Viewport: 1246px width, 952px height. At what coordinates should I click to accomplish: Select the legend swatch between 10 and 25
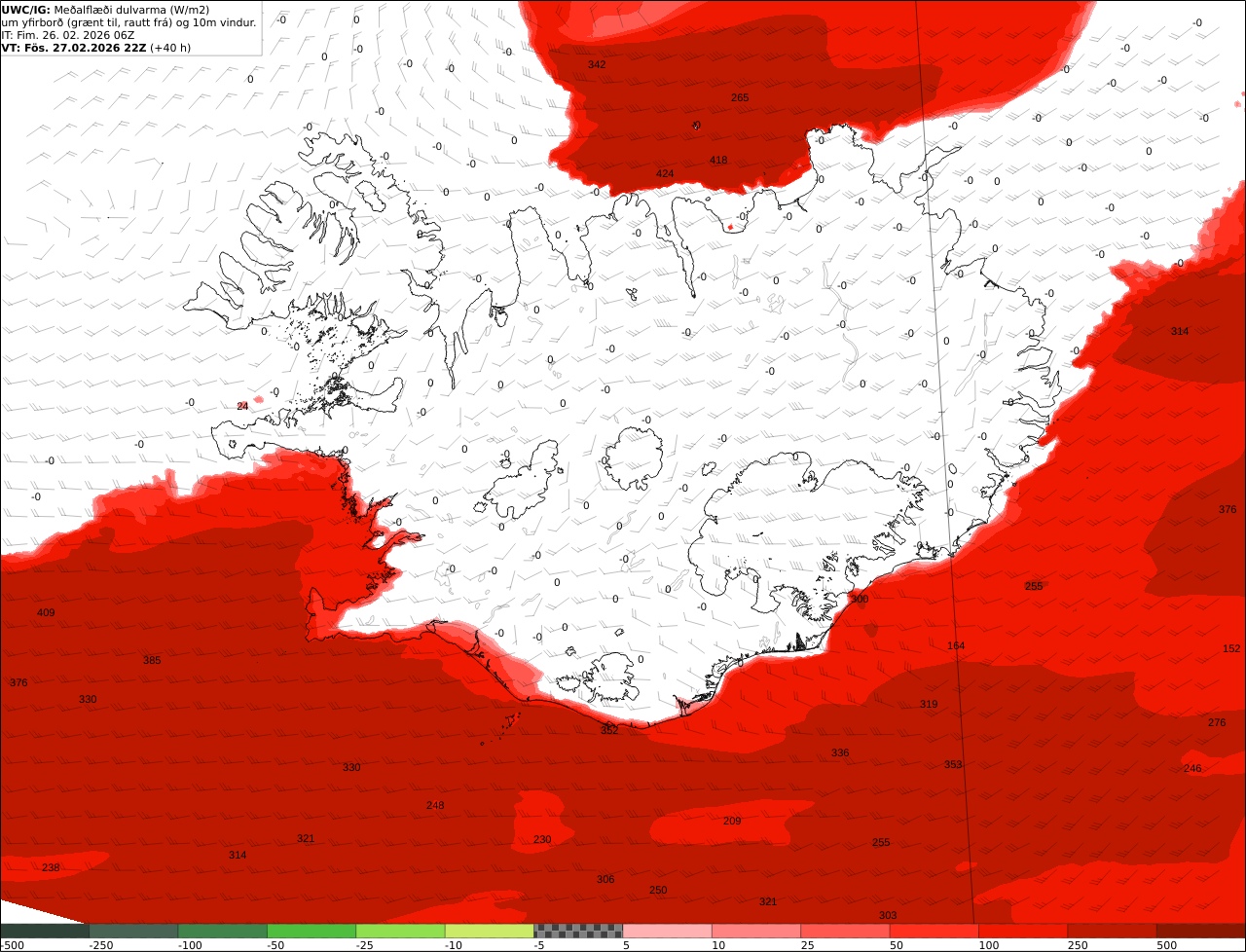(x=756, y=931)
